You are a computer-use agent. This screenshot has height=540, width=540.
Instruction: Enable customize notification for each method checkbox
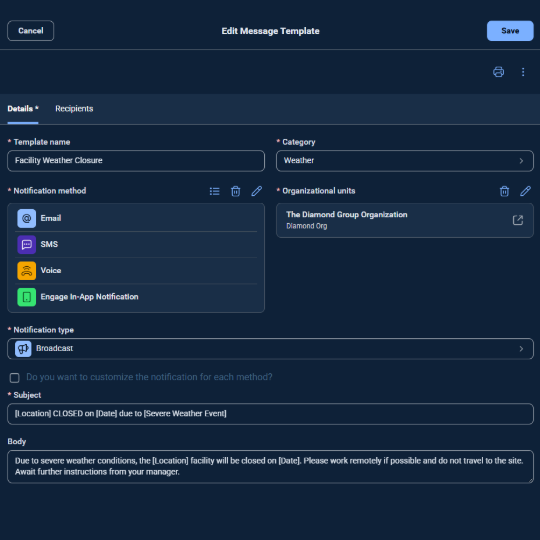[14, 378]
